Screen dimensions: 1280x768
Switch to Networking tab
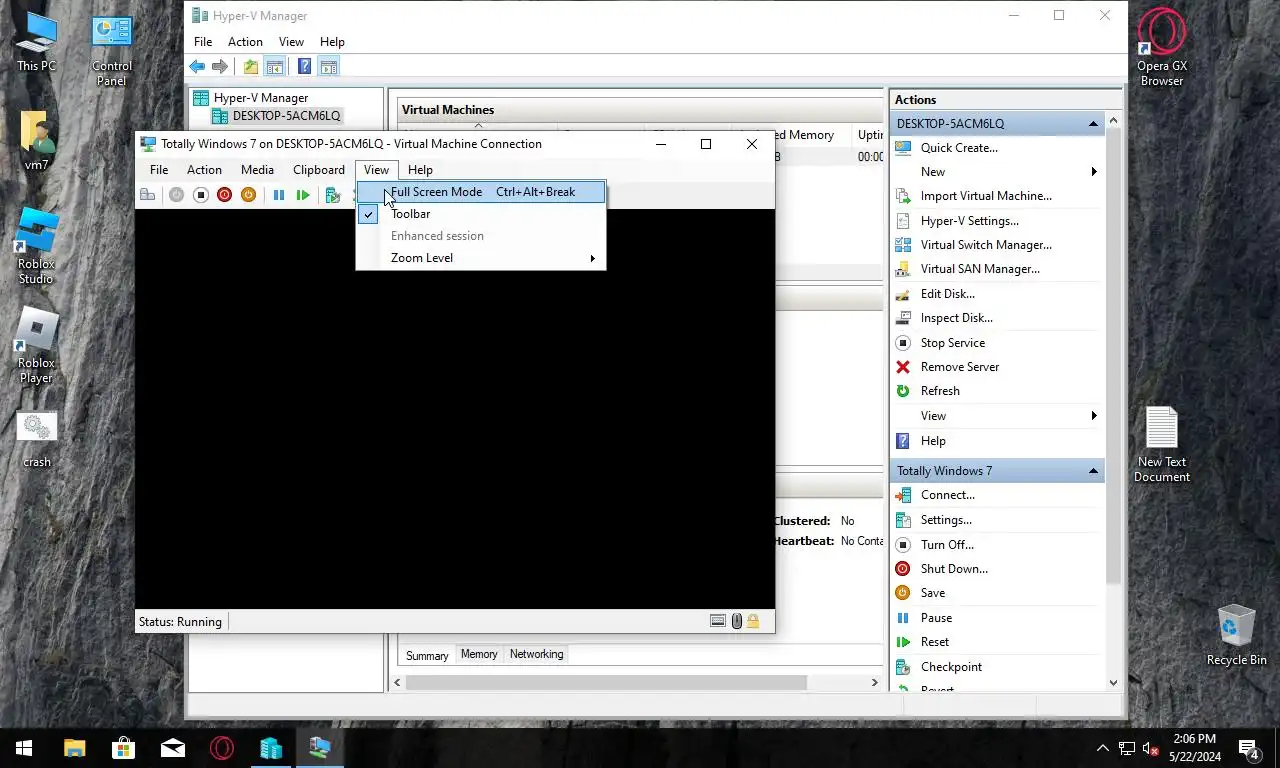pos(537,654)
